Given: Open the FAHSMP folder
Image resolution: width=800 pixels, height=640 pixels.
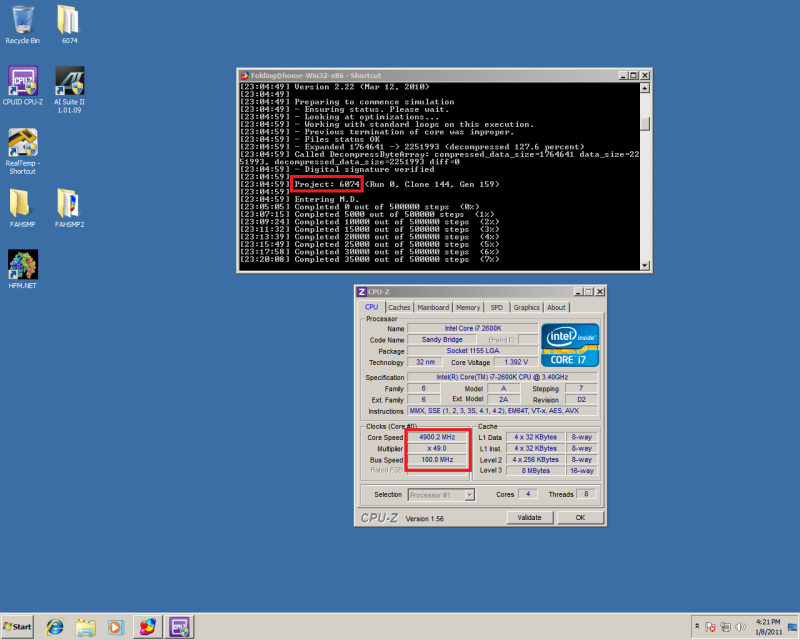Looking at the screenshot, I should pos(22,208).
